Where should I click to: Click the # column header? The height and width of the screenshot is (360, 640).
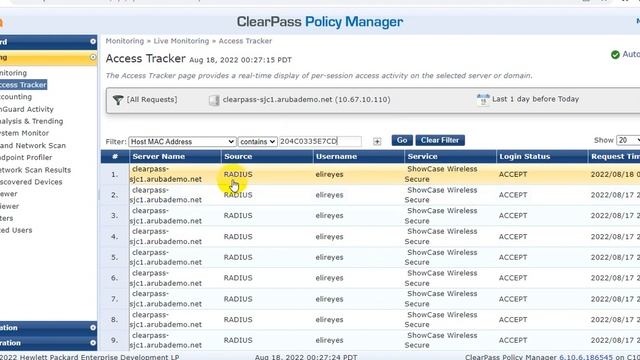(115, 157)
